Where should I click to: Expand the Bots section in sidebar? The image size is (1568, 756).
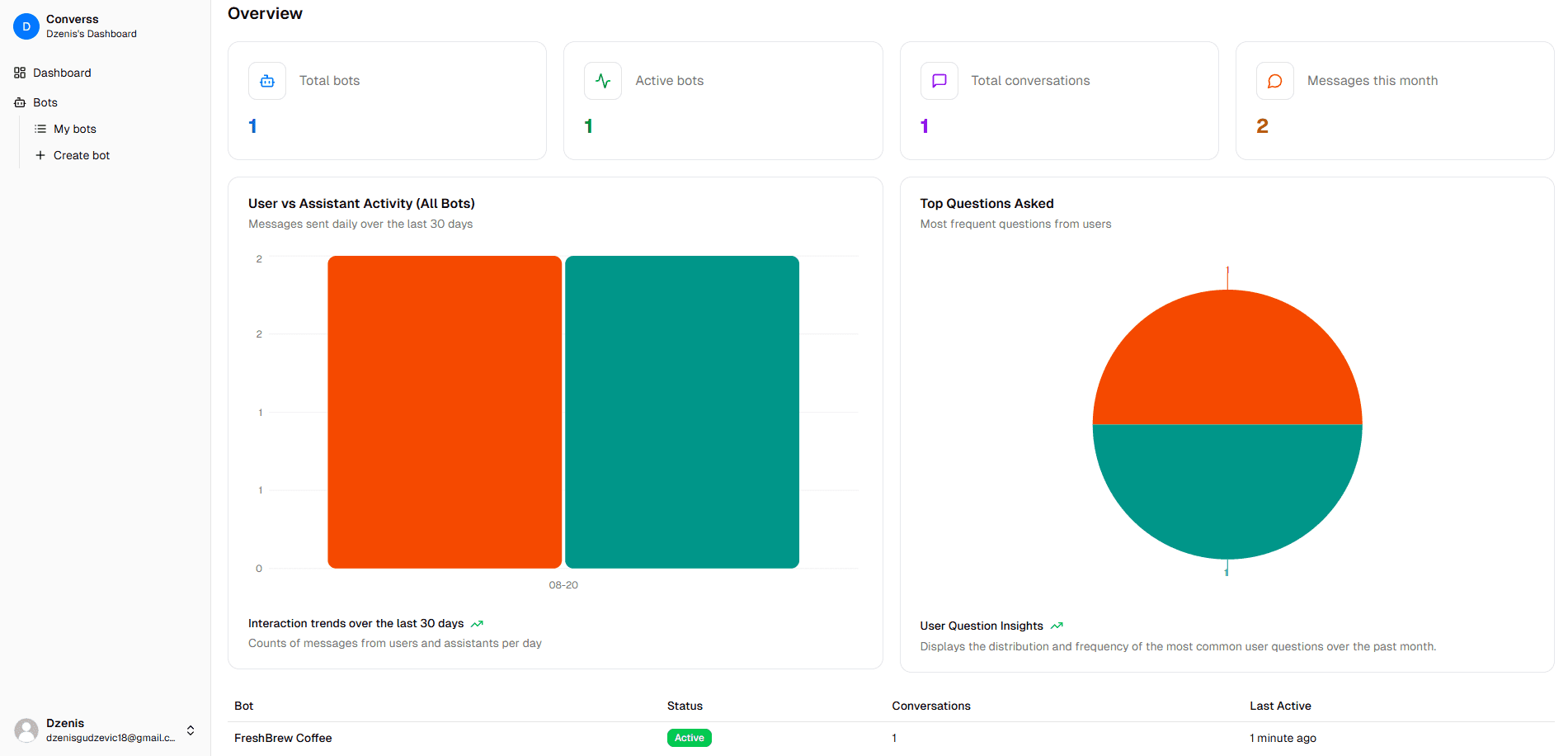pos(45,102)
